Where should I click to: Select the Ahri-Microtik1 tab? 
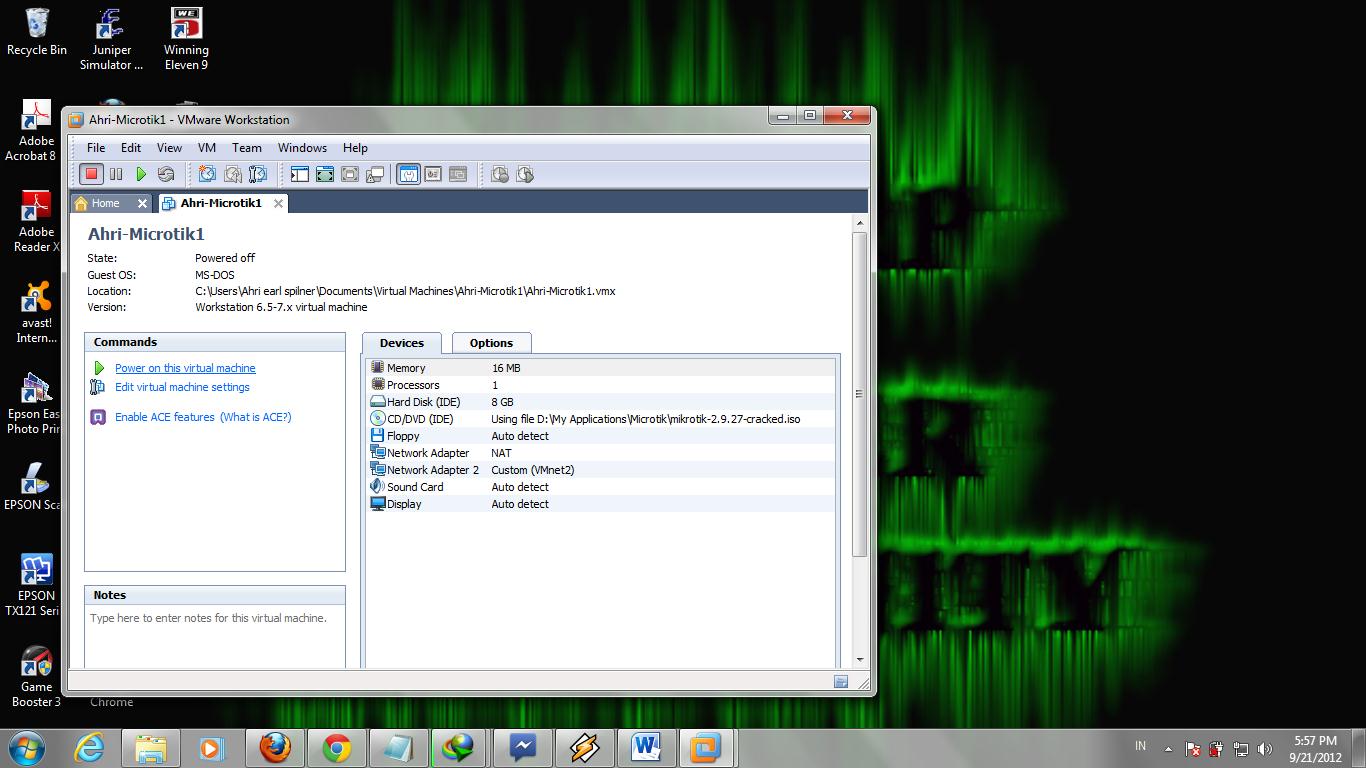(221, 203)
